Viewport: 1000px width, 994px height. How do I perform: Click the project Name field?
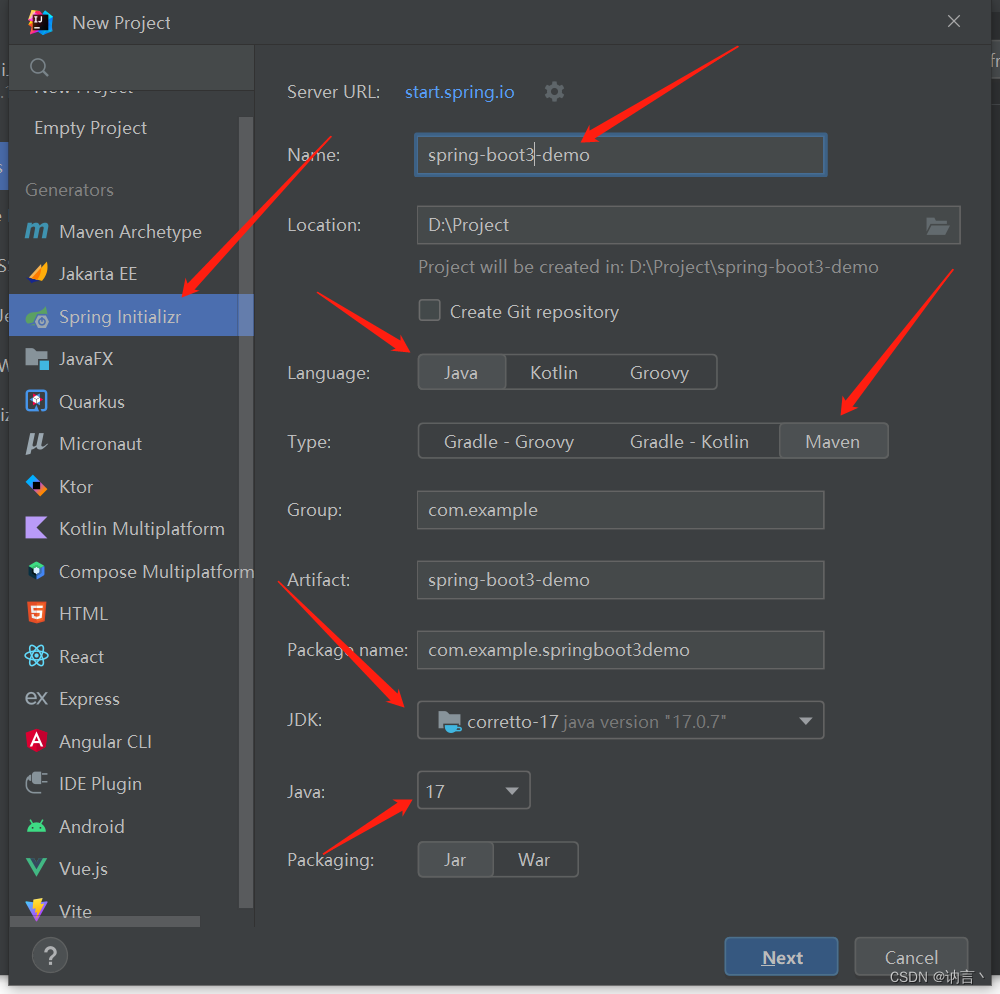621,155
